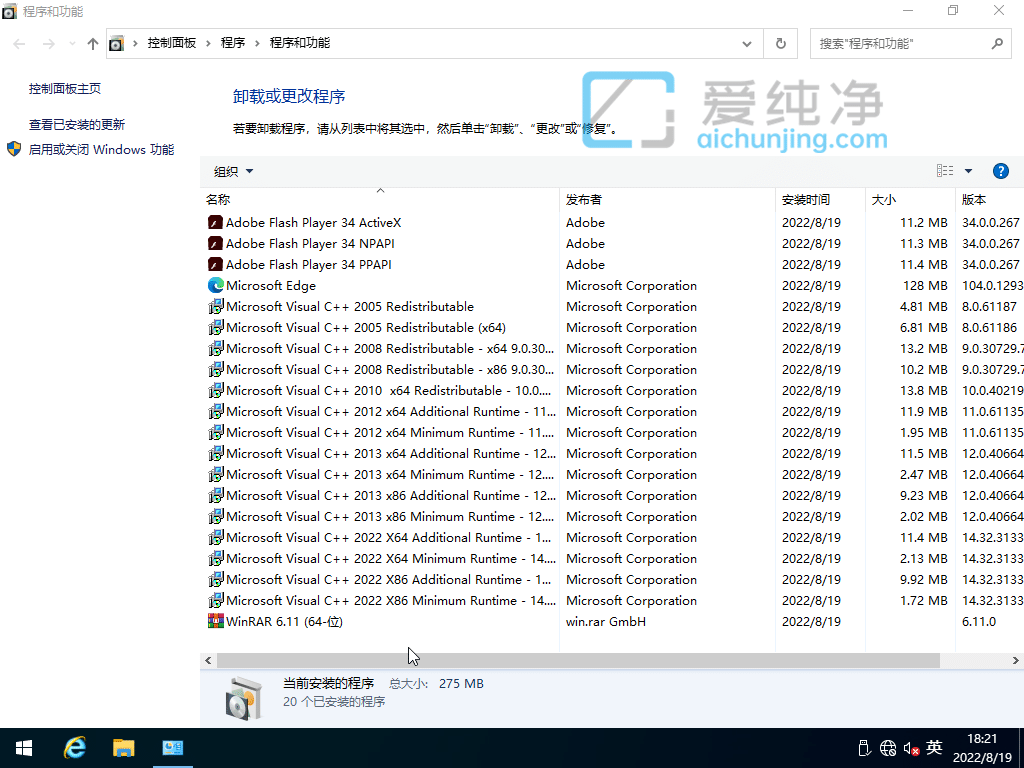Open 查看已安装的更新 link
Image resolution: width=1024 pixels, height=768 pixels.
tap(76, 125)
